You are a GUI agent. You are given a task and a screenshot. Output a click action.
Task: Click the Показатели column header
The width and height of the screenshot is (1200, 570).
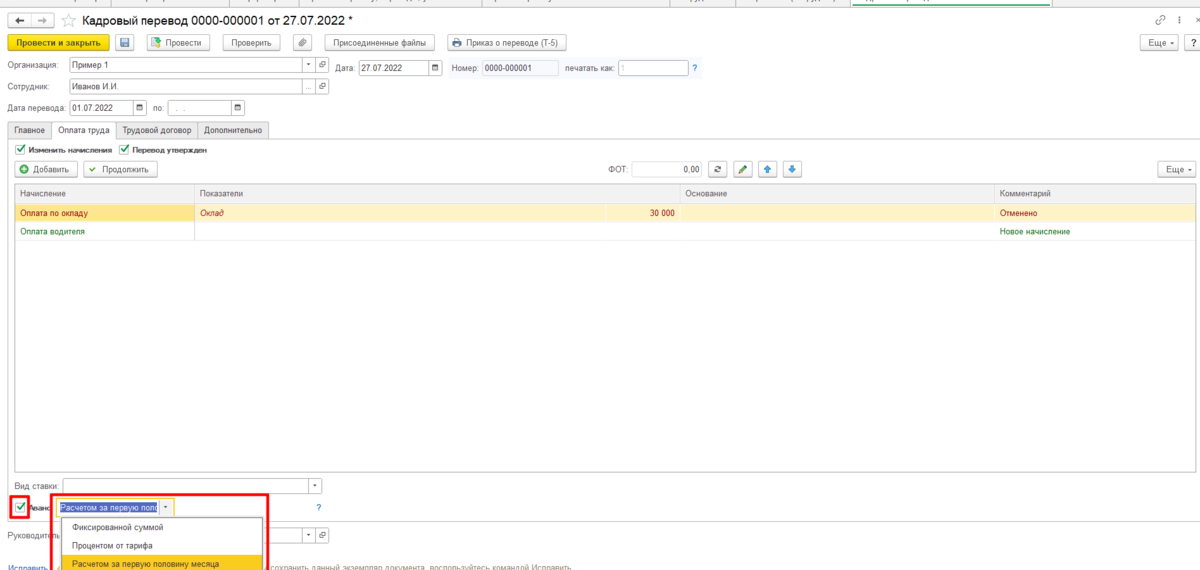coord(437,194)
